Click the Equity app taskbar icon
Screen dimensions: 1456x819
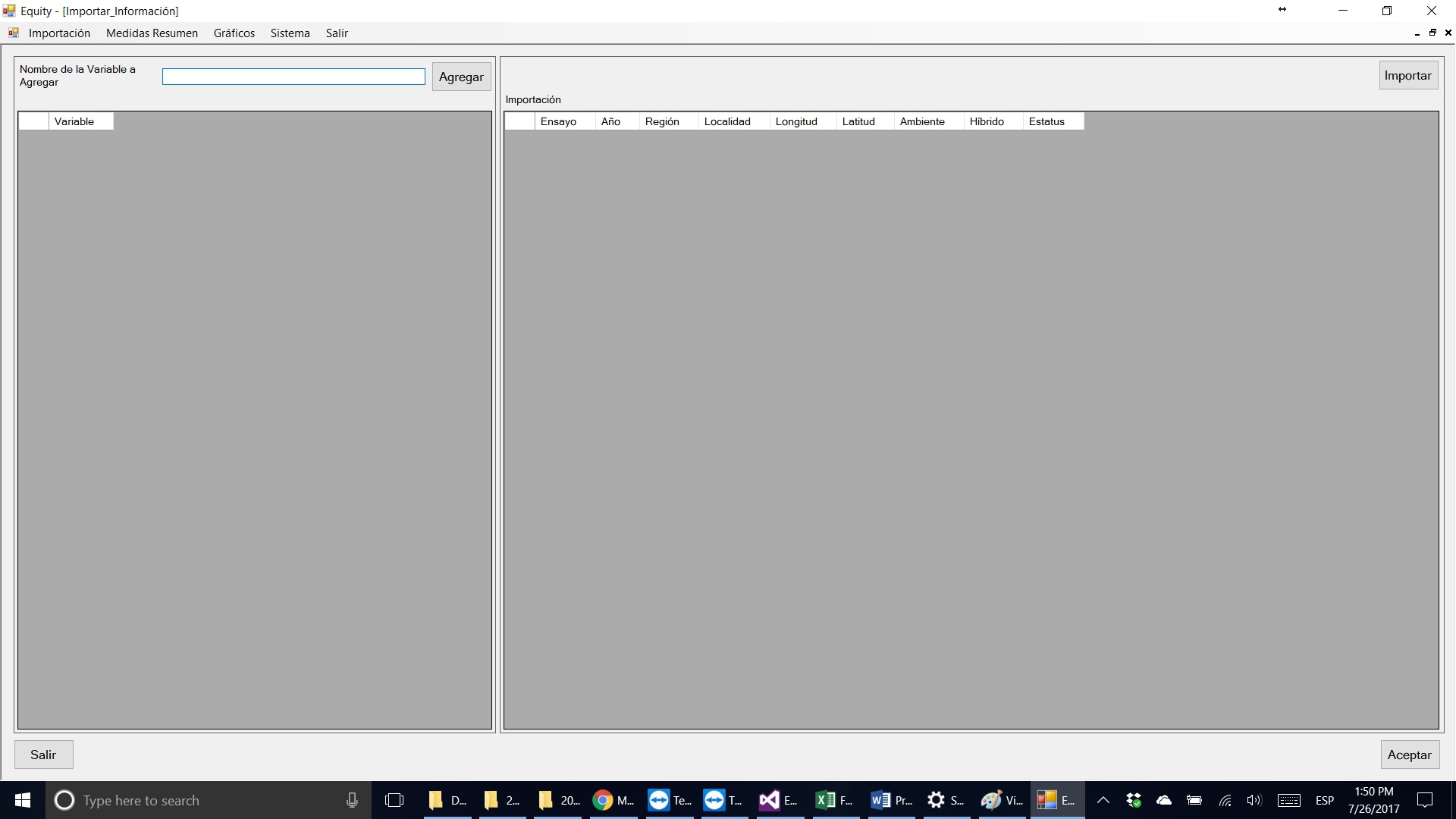(x=1057, y=800)
